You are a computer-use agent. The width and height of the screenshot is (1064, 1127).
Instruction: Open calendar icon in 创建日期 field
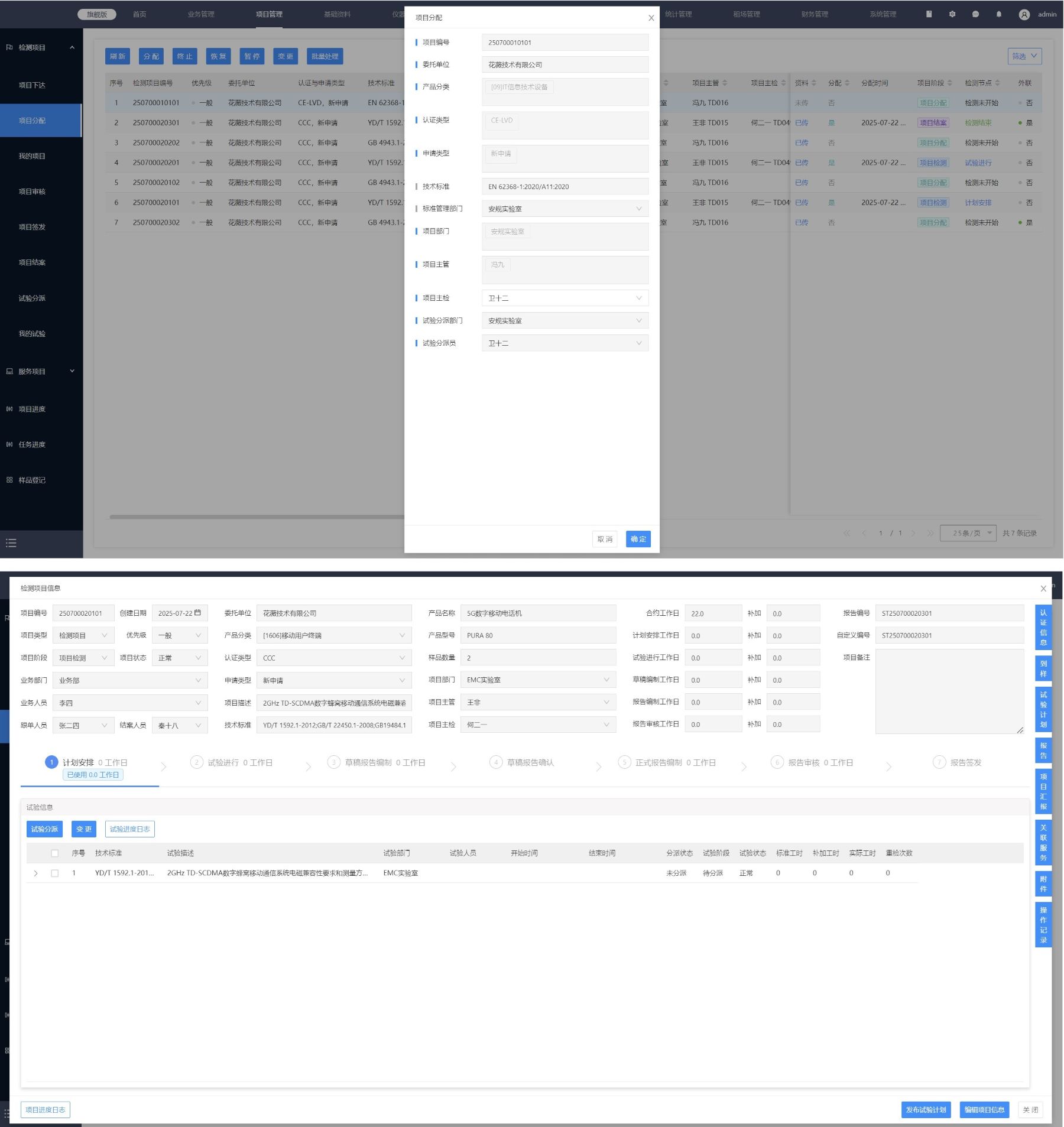[197, 613]
